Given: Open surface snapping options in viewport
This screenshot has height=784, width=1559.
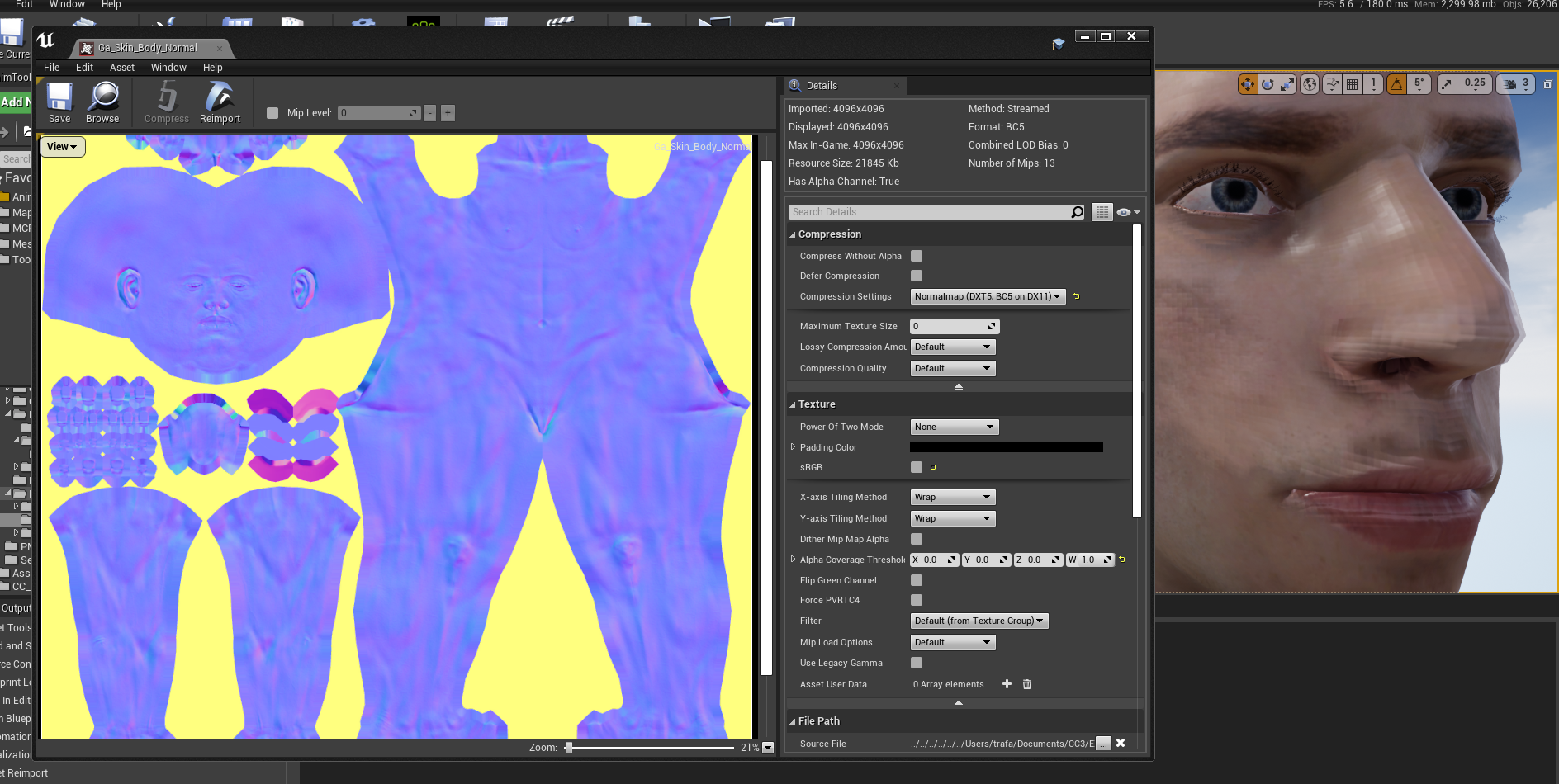Looking at the screenshot, I should (1332, 84).
